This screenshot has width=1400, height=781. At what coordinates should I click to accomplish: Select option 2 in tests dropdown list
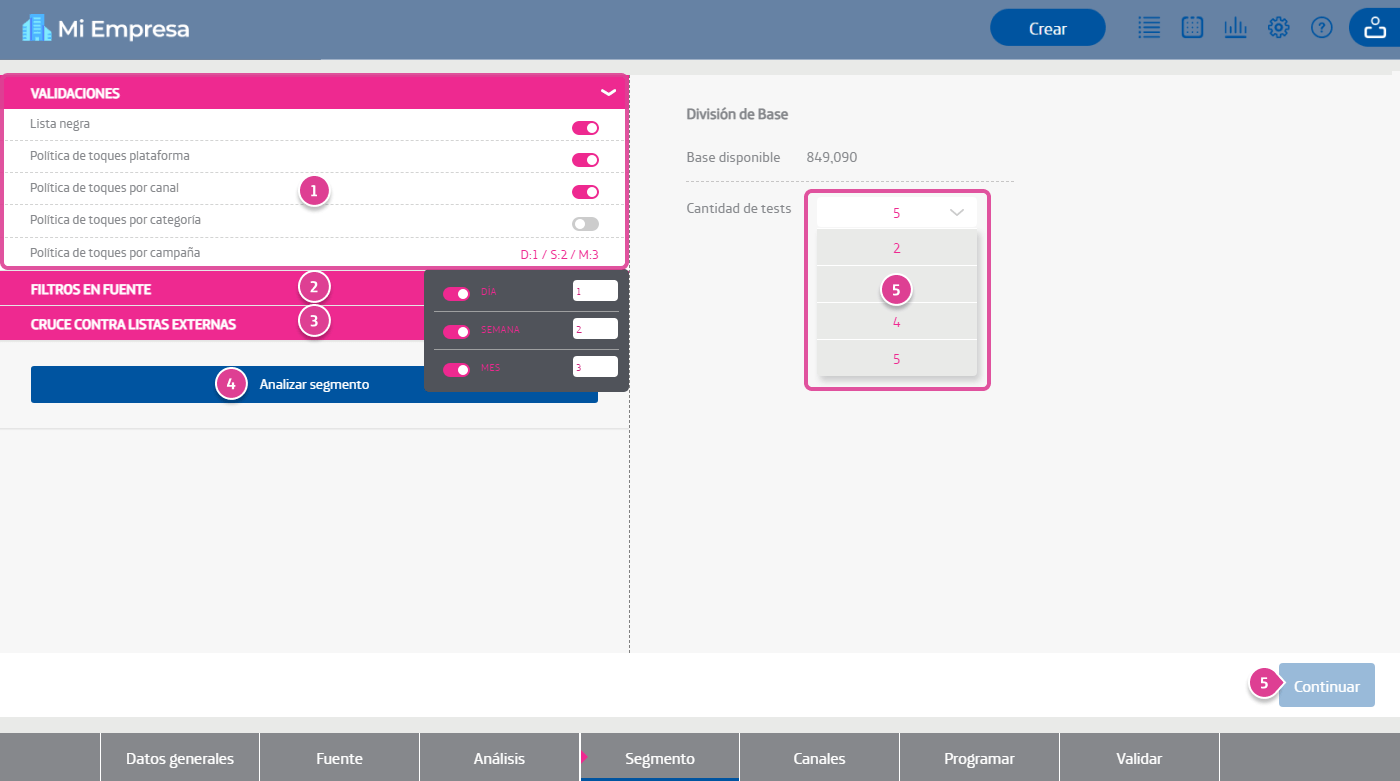(x=896, y=248)
